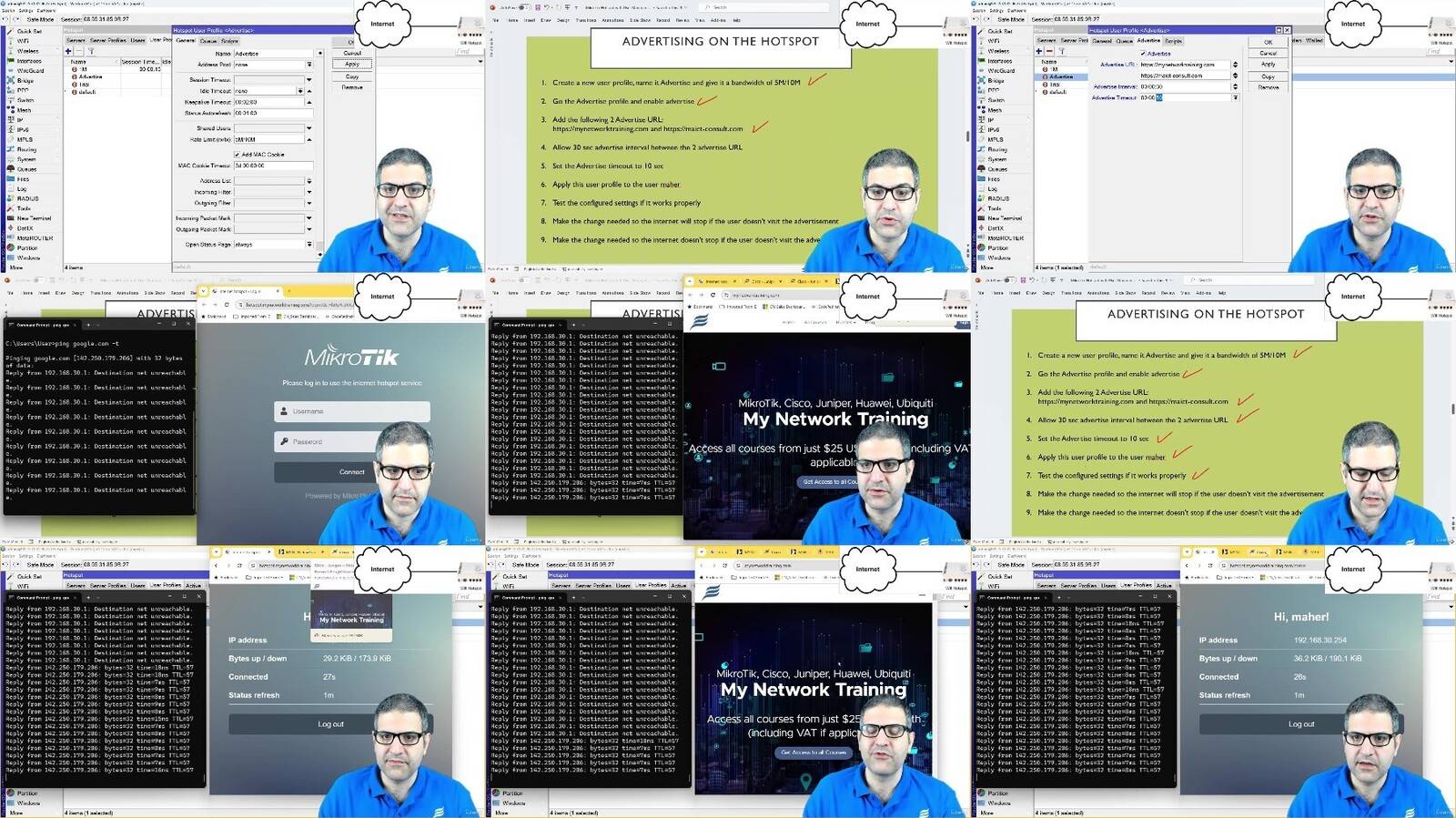Click the mynetworktraining.com Advertise URL field
The width and height of the screenshot is (1456, 818).
1185,65
